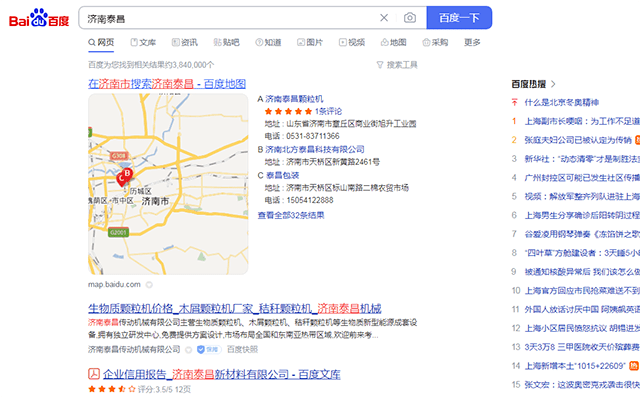Switch to the 文库 tab

click(x=143, y=42)
